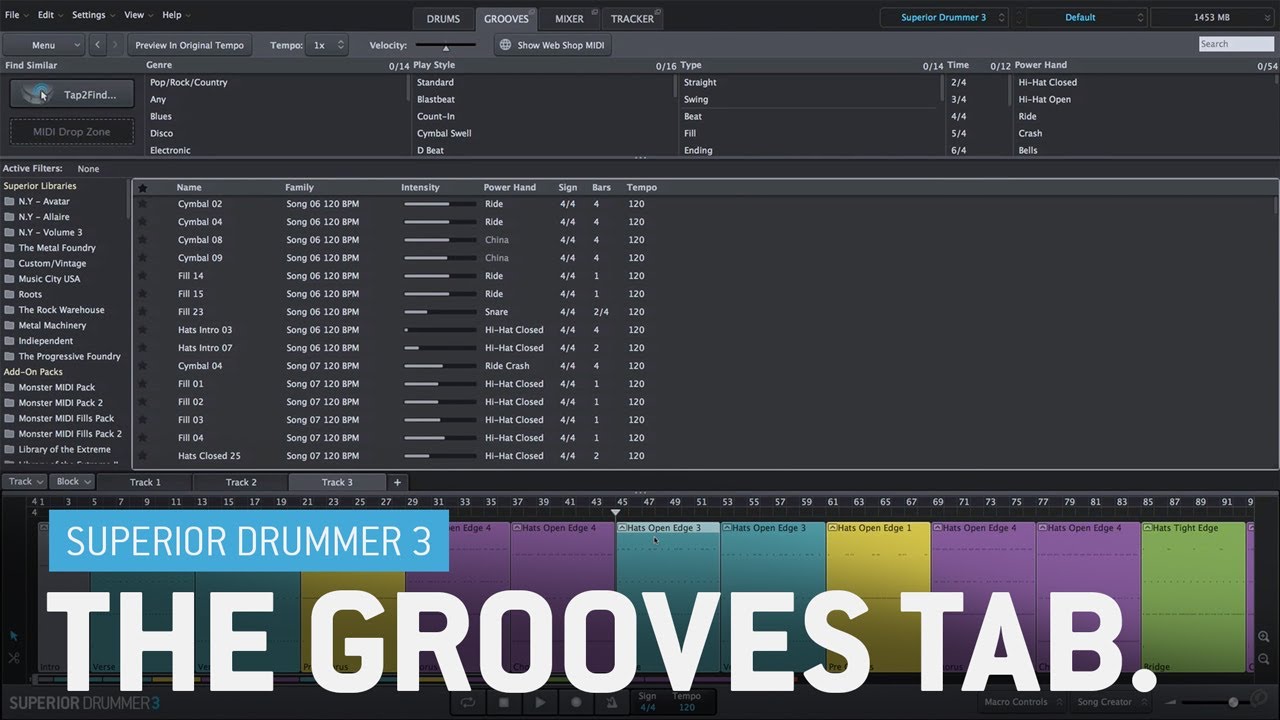
Task: Open the Track dropdown menu
Action: pos(24,482)
